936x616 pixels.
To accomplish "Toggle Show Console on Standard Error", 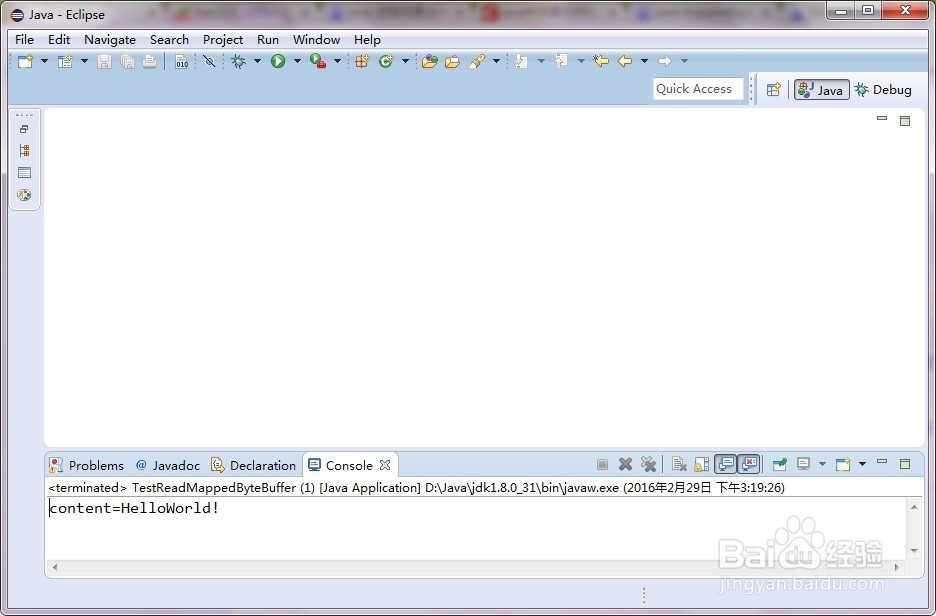I will [749, 464].
